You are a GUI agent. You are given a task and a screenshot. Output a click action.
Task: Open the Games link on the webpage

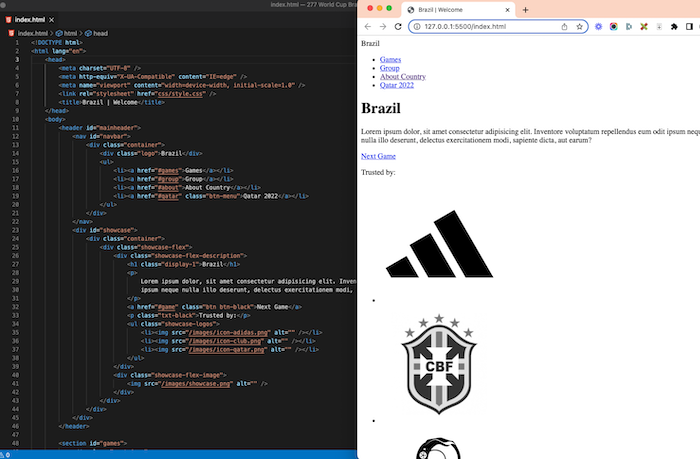[x=390, y=59]
